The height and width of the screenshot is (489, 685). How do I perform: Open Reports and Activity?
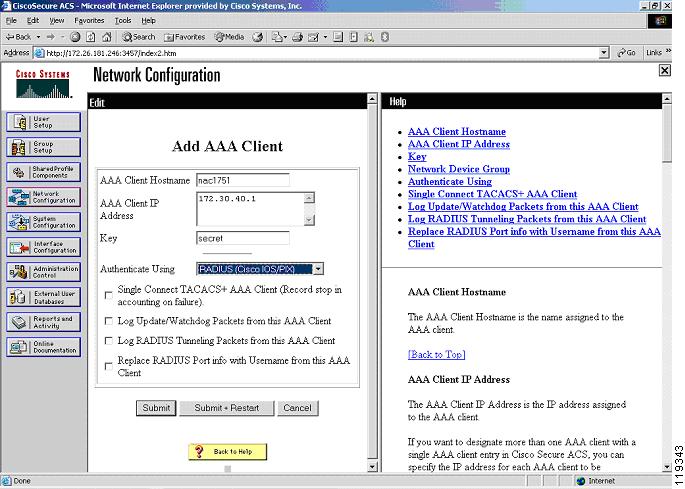click(43, 322)
